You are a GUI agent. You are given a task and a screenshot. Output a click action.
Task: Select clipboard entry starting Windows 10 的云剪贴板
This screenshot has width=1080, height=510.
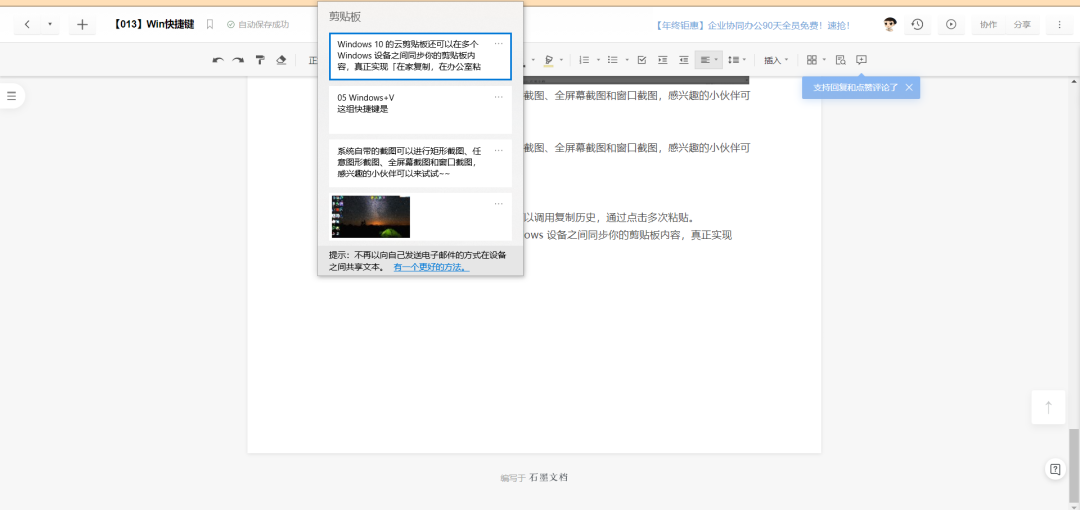click(x=420, y=56)
